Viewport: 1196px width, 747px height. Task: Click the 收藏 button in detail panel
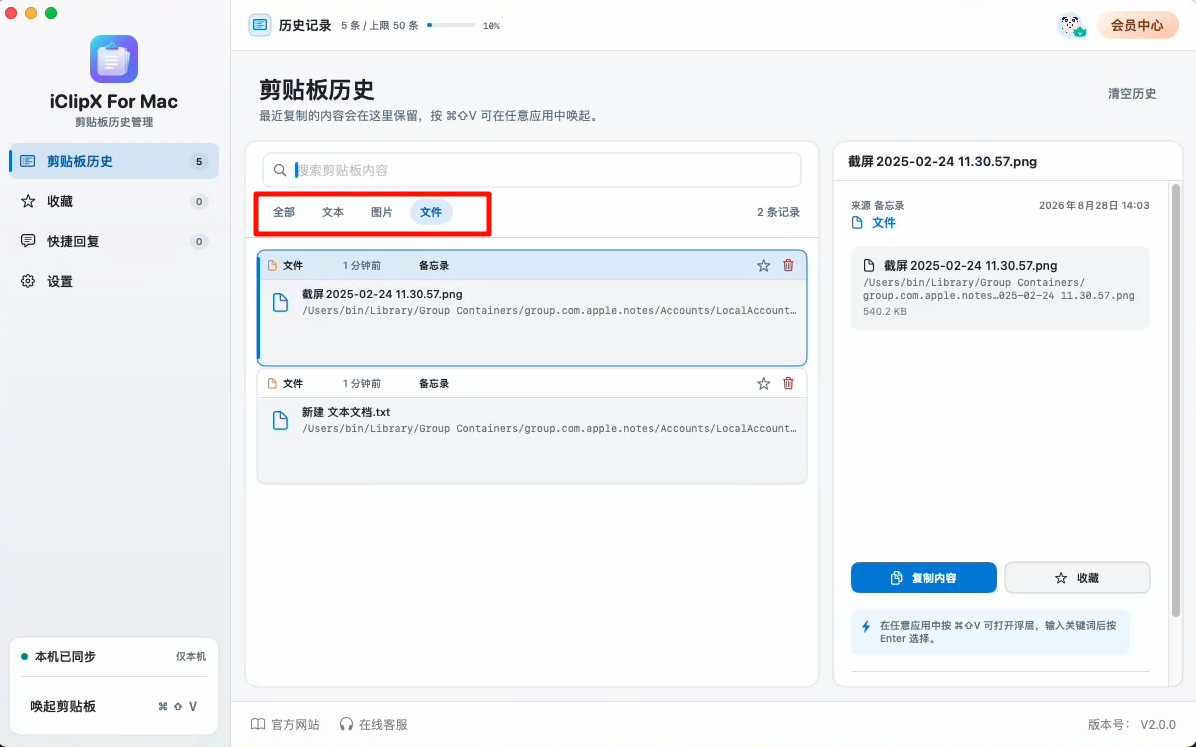[1077, 578]
